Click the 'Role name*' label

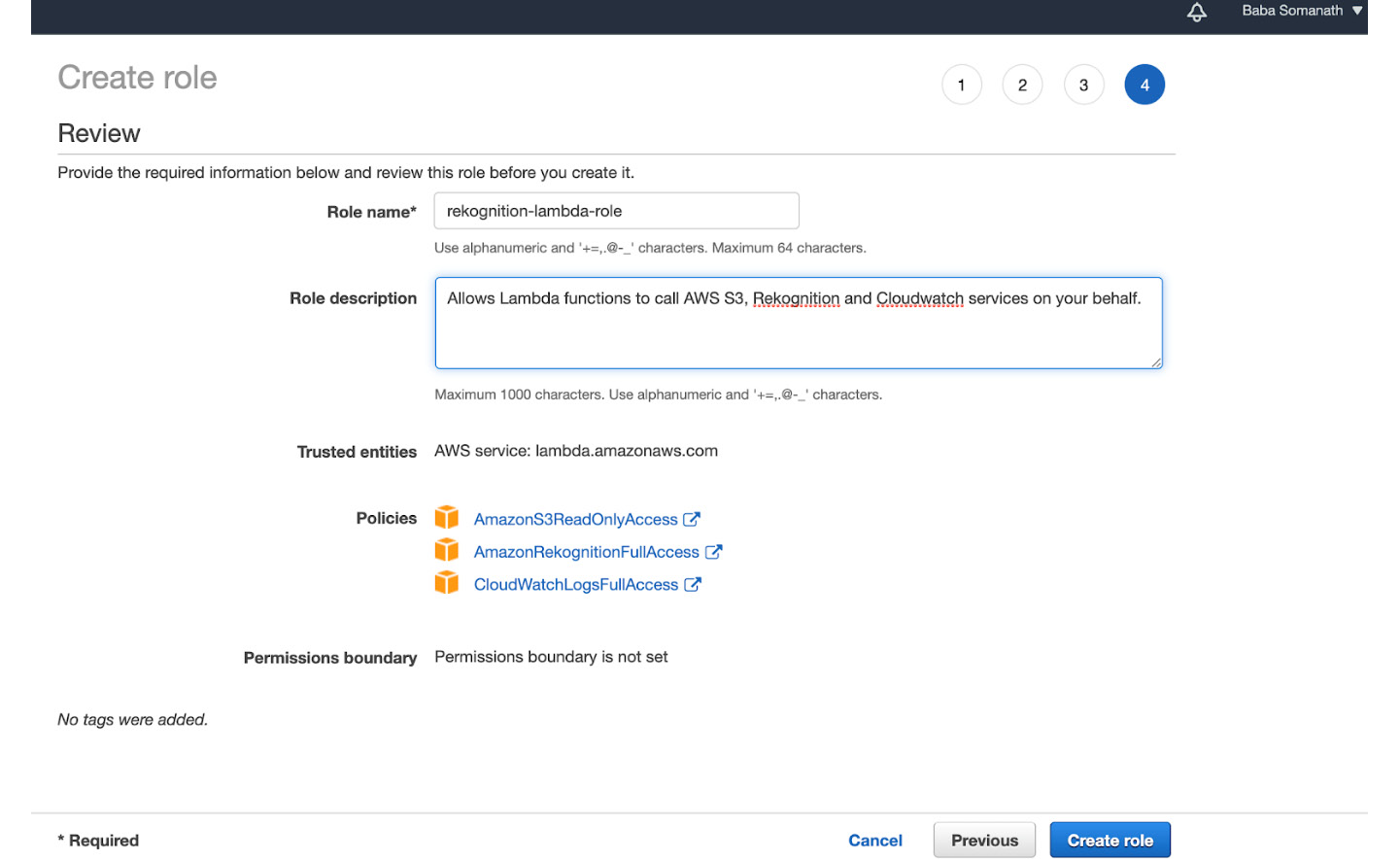(x=371, y=212)
